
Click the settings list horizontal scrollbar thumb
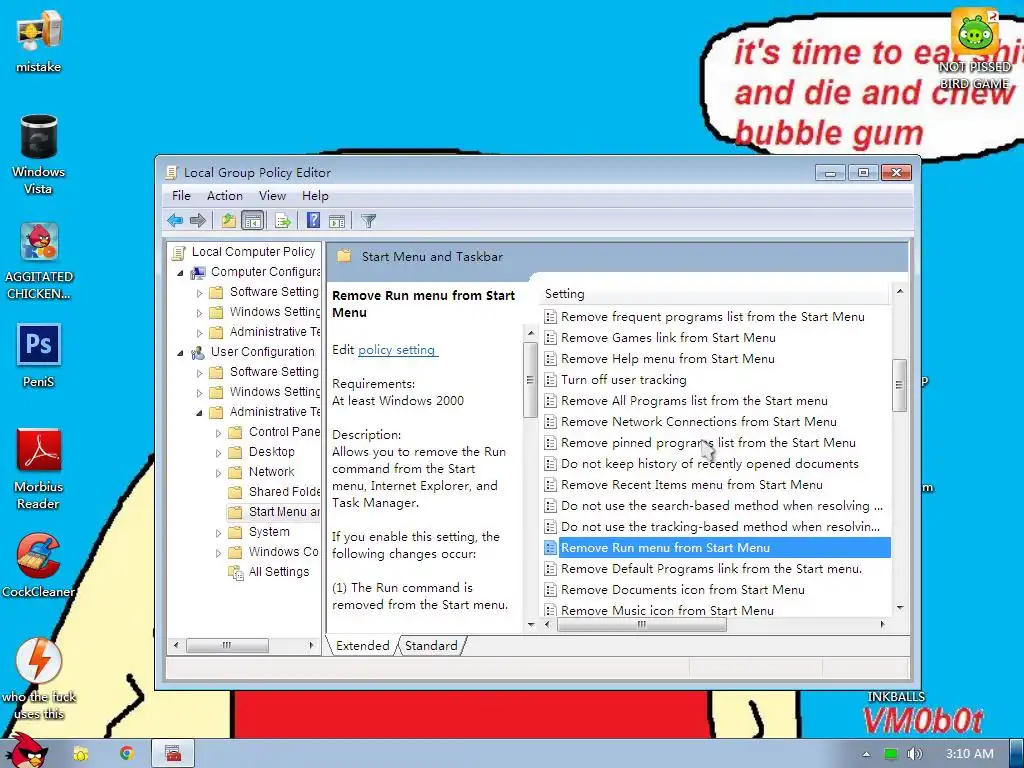(x=642, y=624)
